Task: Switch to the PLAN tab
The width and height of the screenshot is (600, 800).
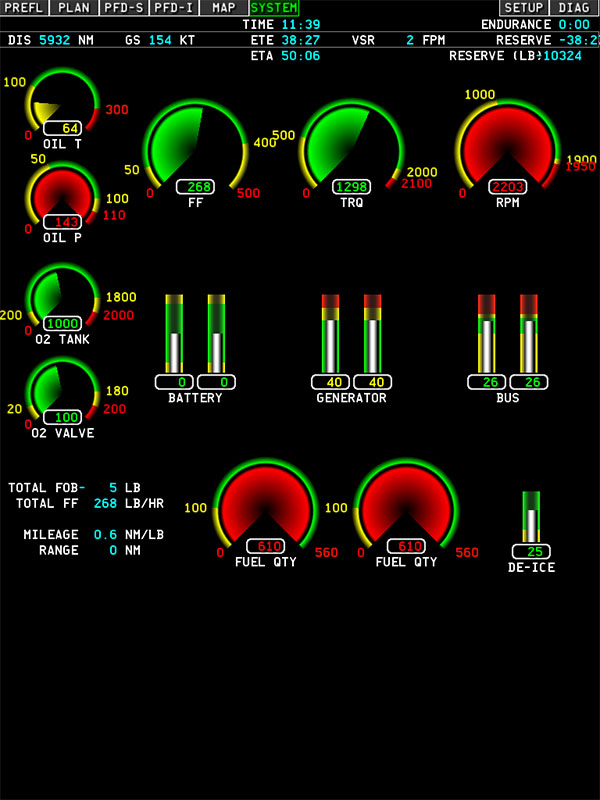Action: coord(74,8)
